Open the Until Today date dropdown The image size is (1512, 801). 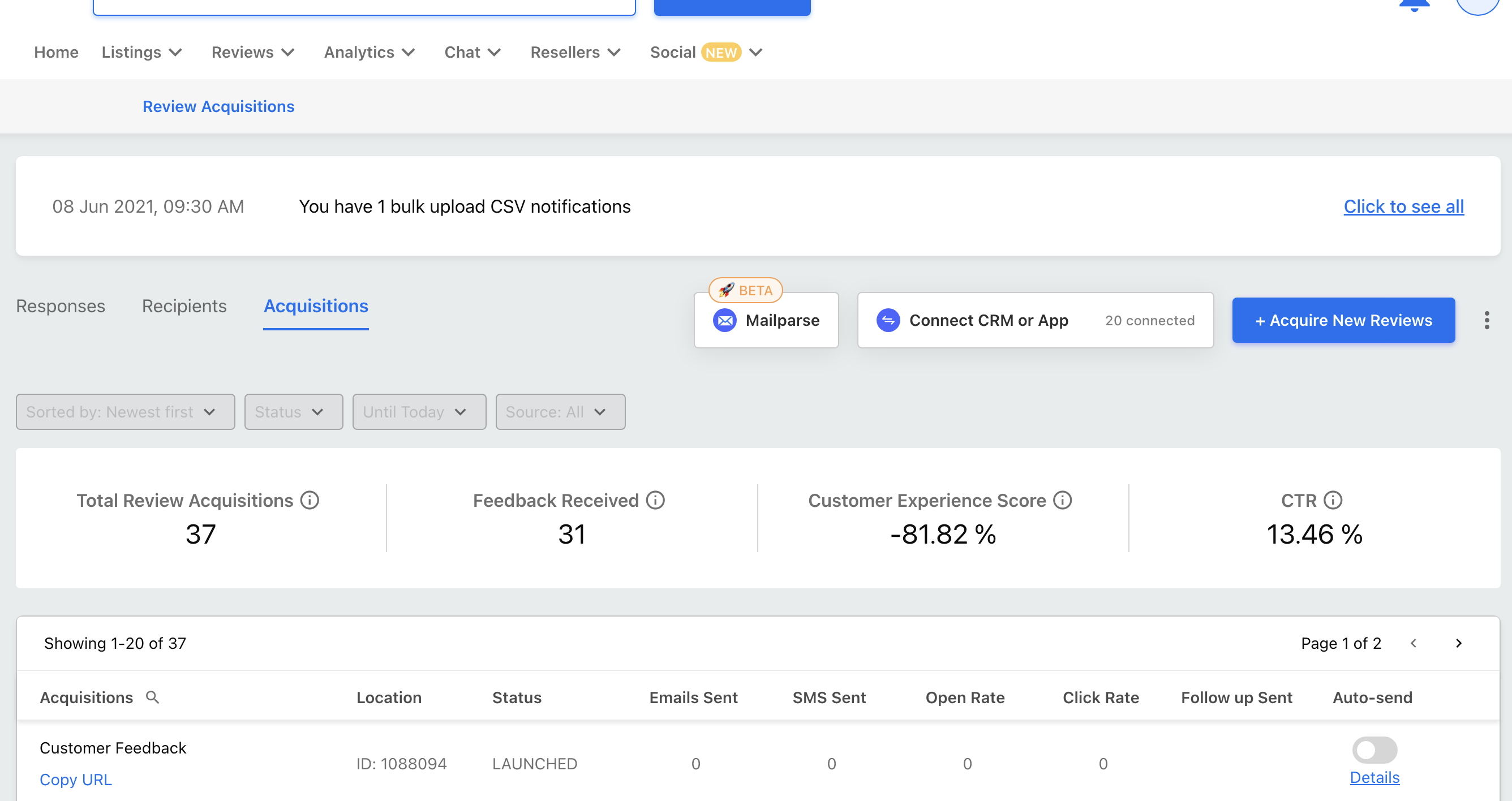pyautogui.click(x=419, y=412)
